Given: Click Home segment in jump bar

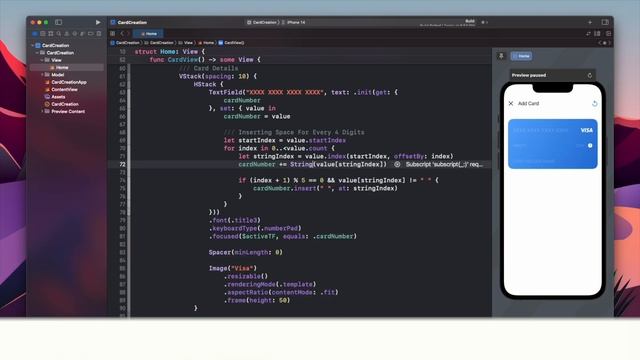Looking at the screenshot, I should click(207, 42).
